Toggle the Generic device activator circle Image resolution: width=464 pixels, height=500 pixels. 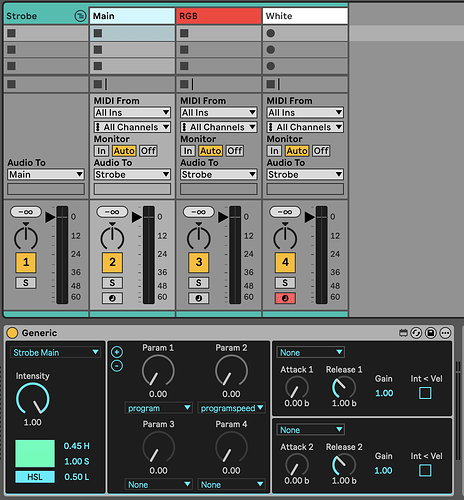(12, 333)
